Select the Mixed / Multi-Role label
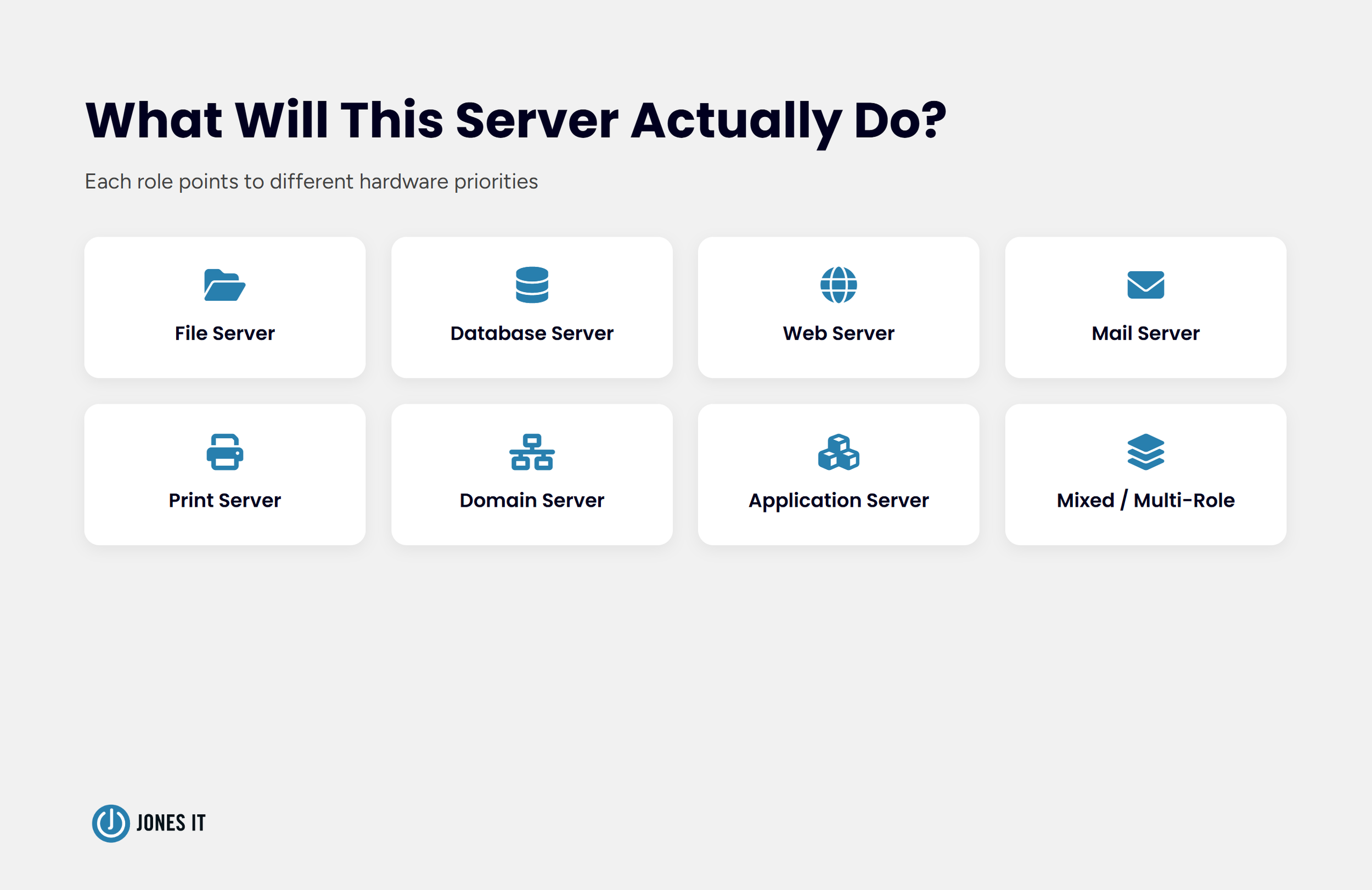The width and height of the screenshot is (1372, 890). (x=1145, y=500)
